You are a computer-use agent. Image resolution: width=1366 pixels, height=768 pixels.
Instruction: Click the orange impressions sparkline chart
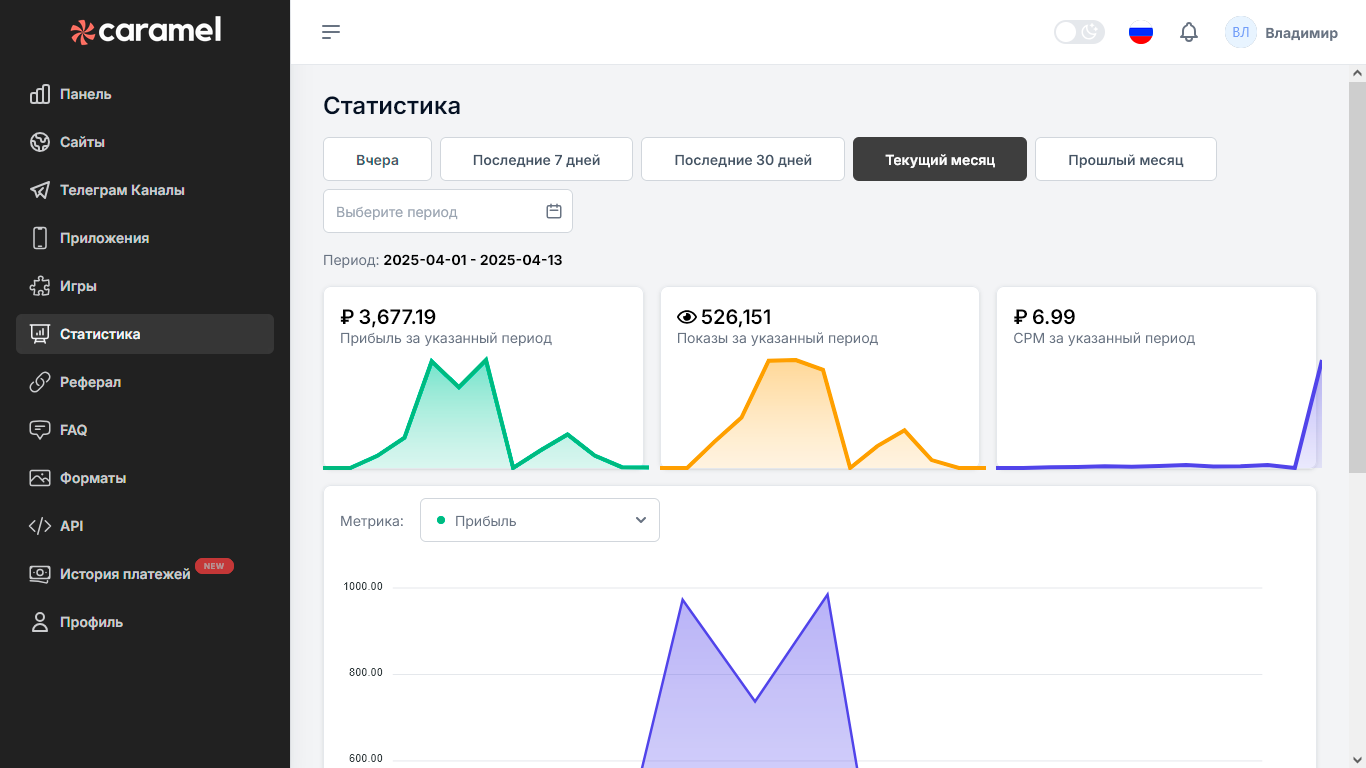(822, 413)
